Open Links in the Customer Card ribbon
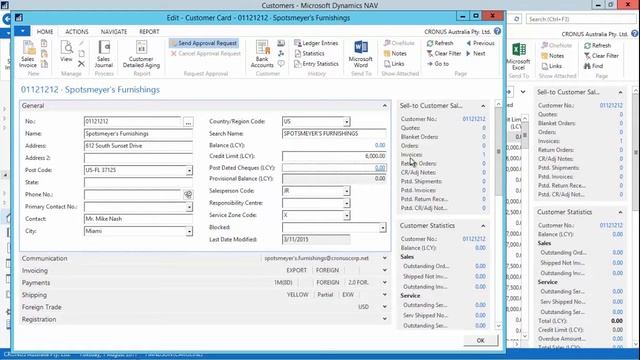 pos(394,64)
